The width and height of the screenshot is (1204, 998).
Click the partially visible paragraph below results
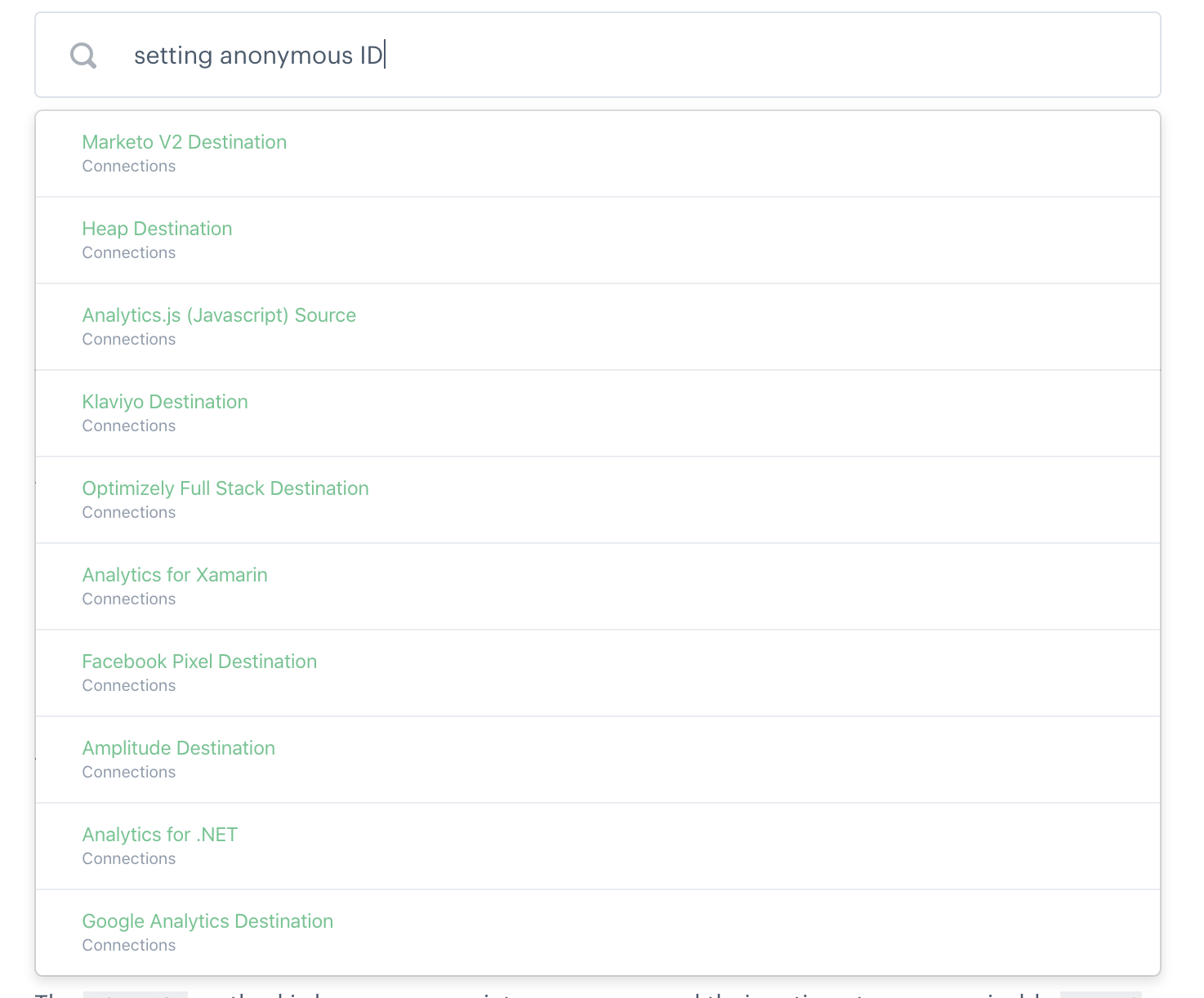point(572,993)
